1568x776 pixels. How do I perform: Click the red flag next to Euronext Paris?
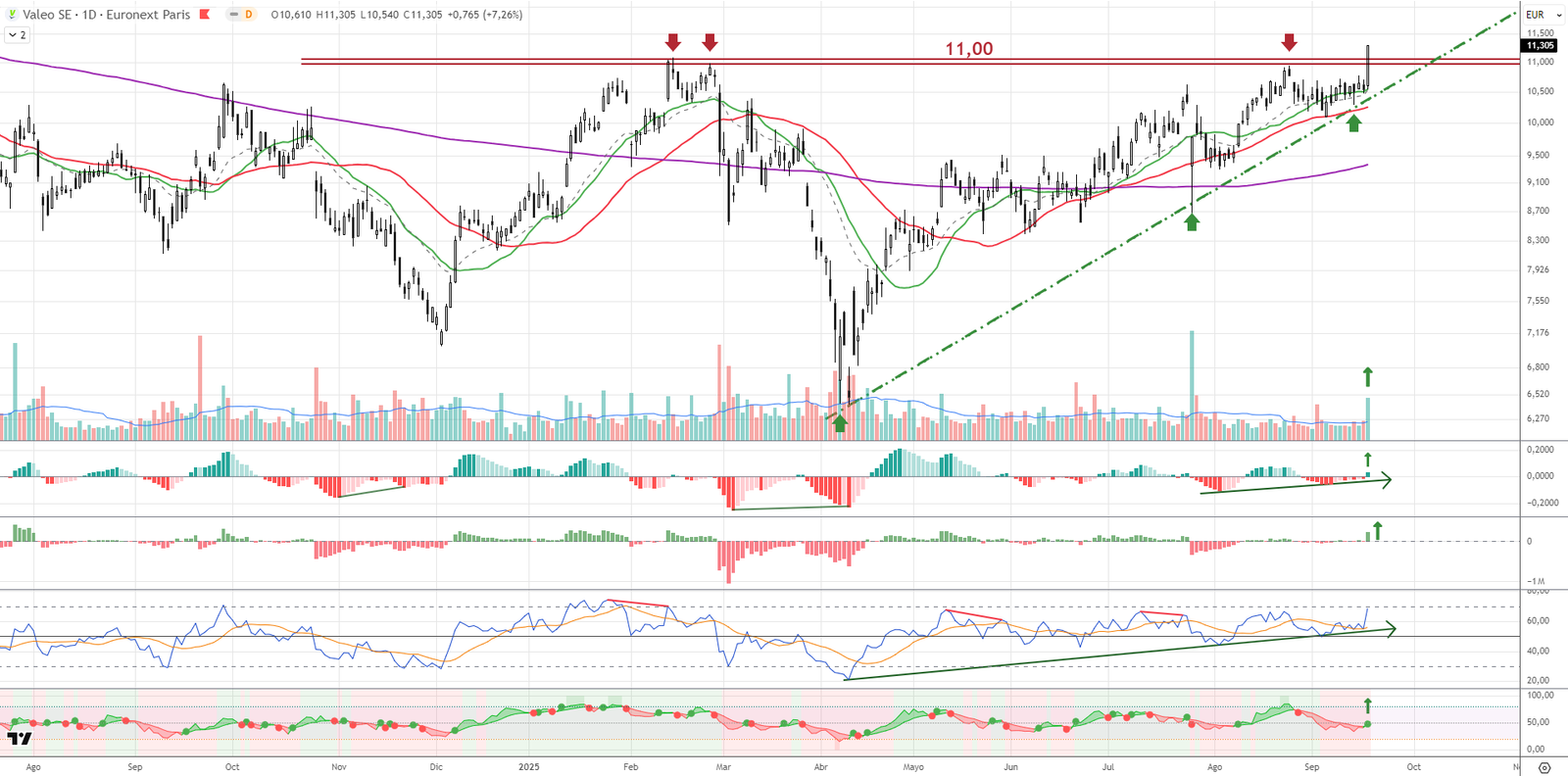205,15
